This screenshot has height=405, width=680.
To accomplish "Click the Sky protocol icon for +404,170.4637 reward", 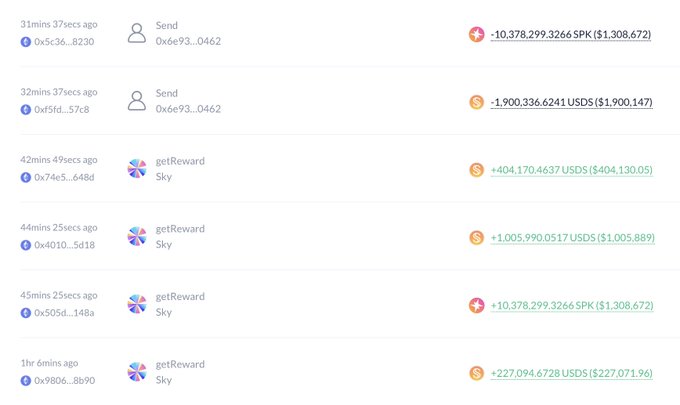I will [138, 169].
